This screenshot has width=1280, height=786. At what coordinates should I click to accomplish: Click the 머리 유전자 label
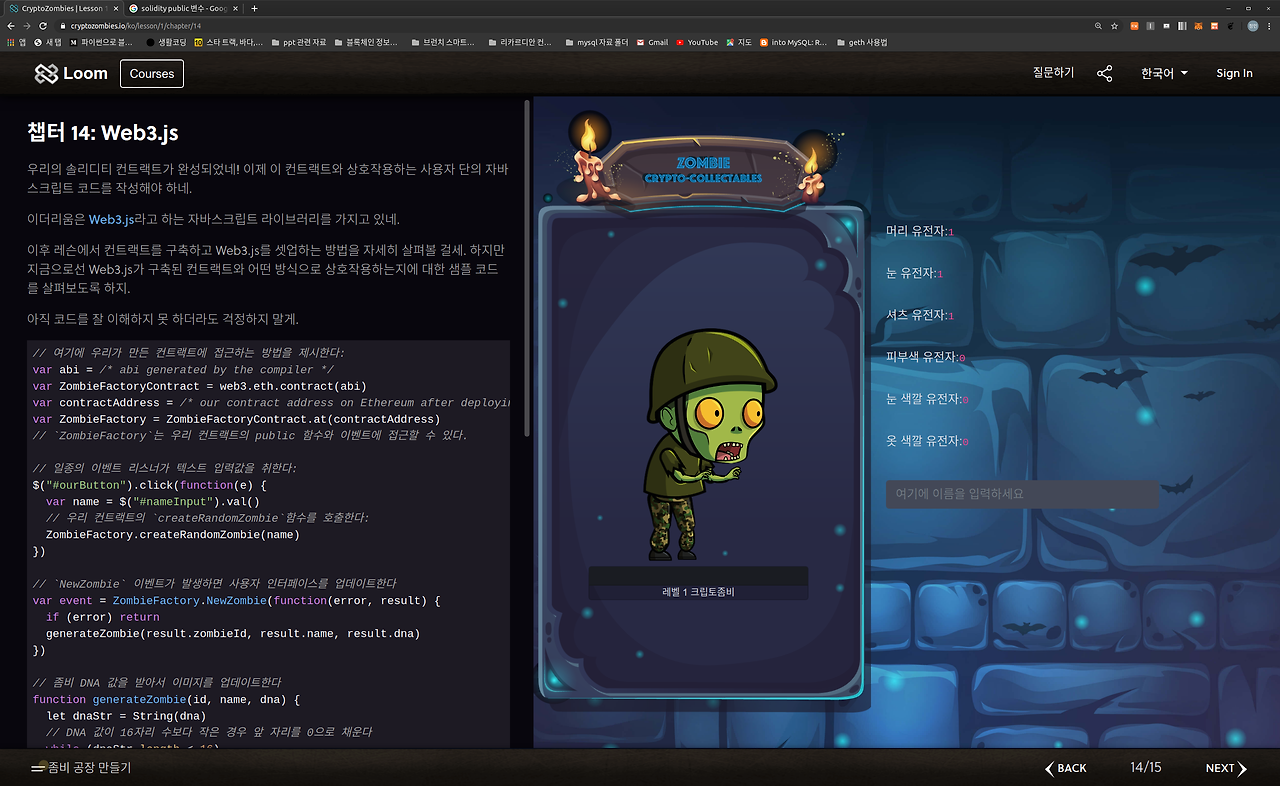[916, 231]
